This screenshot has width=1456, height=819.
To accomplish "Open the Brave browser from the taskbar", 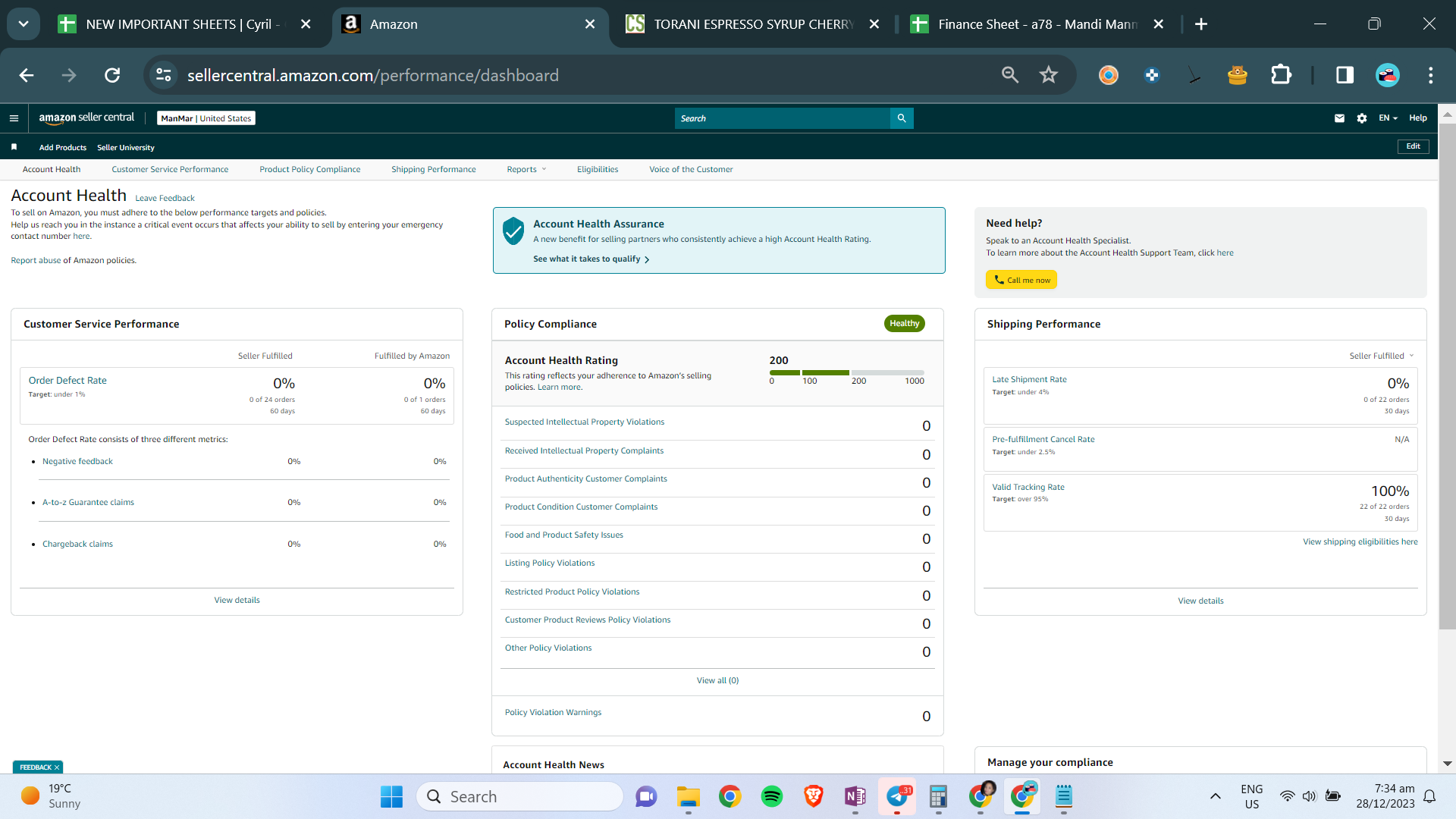I will [814, 796].
